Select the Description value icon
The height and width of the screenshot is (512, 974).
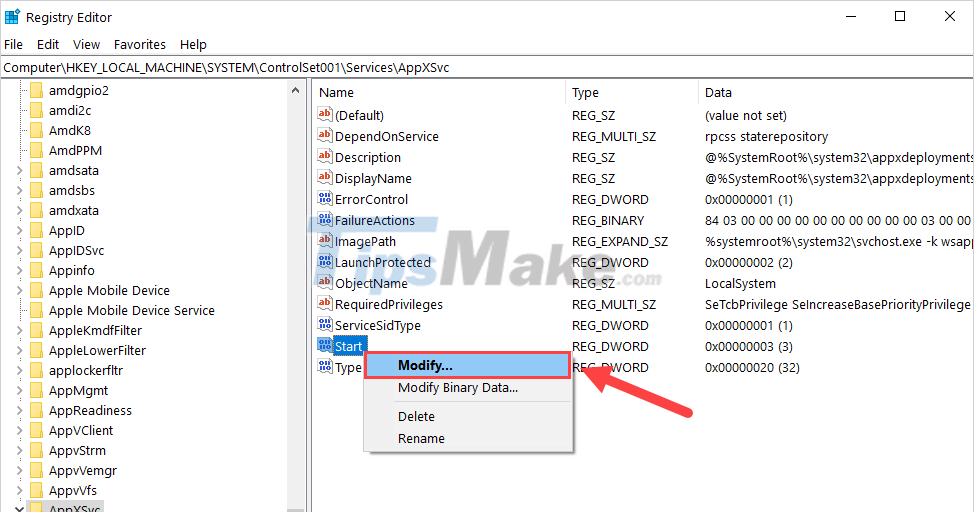(x=324, y=157)
